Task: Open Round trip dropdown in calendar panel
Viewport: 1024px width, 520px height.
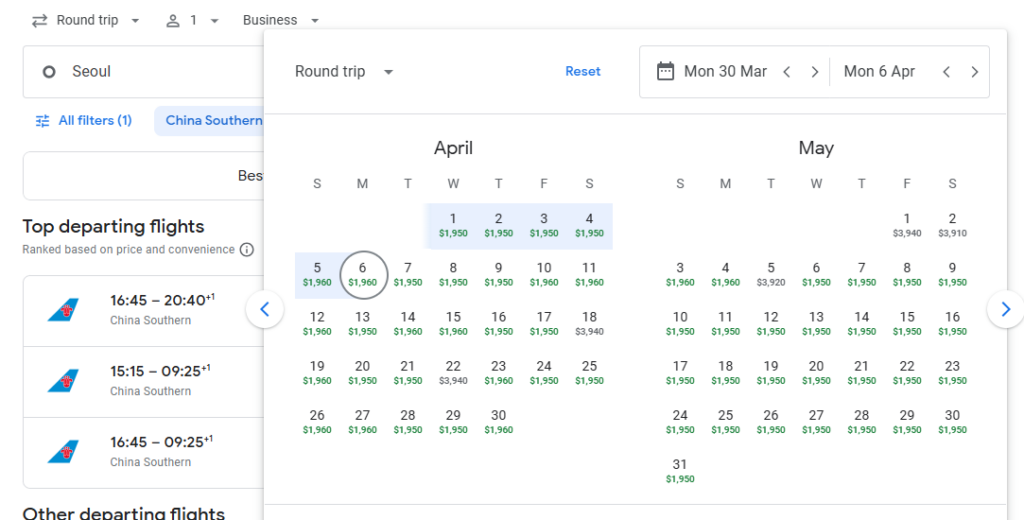Action: tap(344, 72)
